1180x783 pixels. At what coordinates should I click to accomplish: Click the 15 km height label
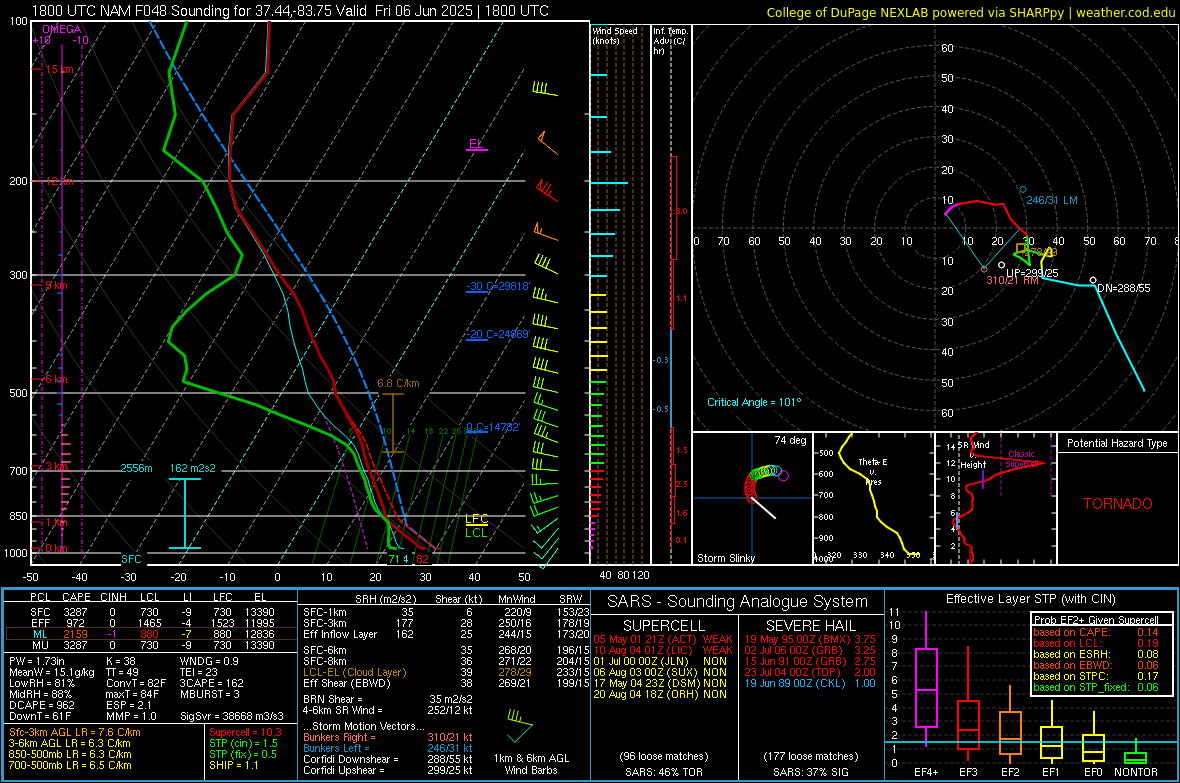pyautogui.click(x=59, y=69)
